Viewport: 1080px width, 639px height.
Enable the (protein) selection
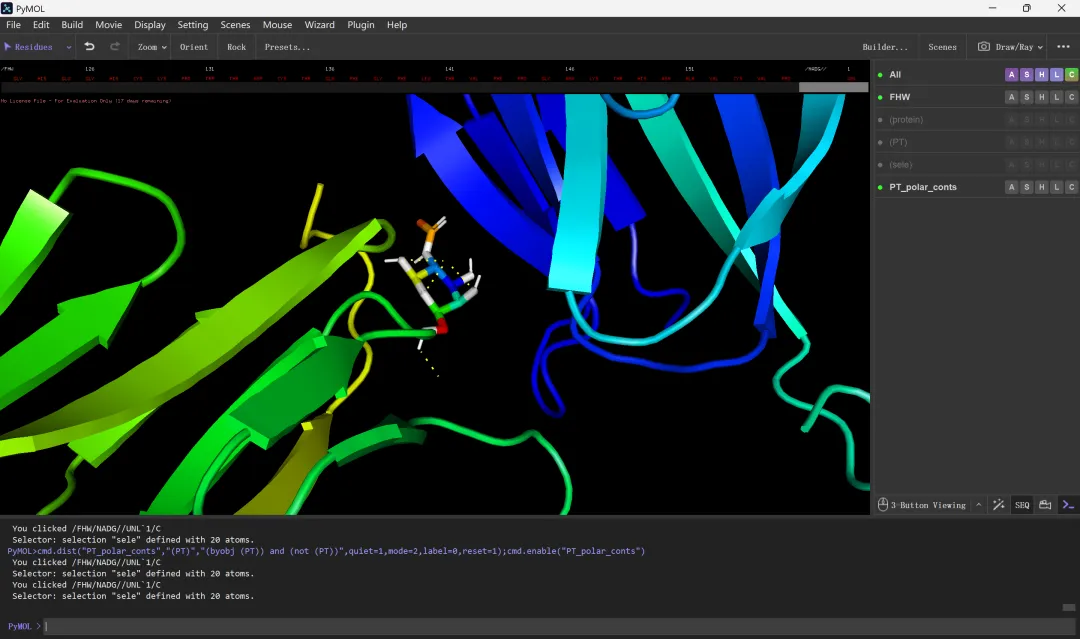coord(880,120)
